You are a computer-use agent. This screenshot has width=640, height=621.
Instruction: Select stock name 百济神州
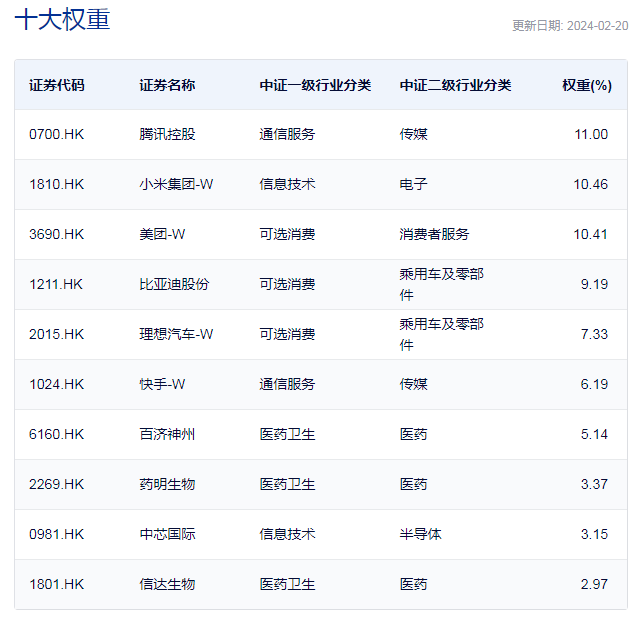click(x=167, y=434)
